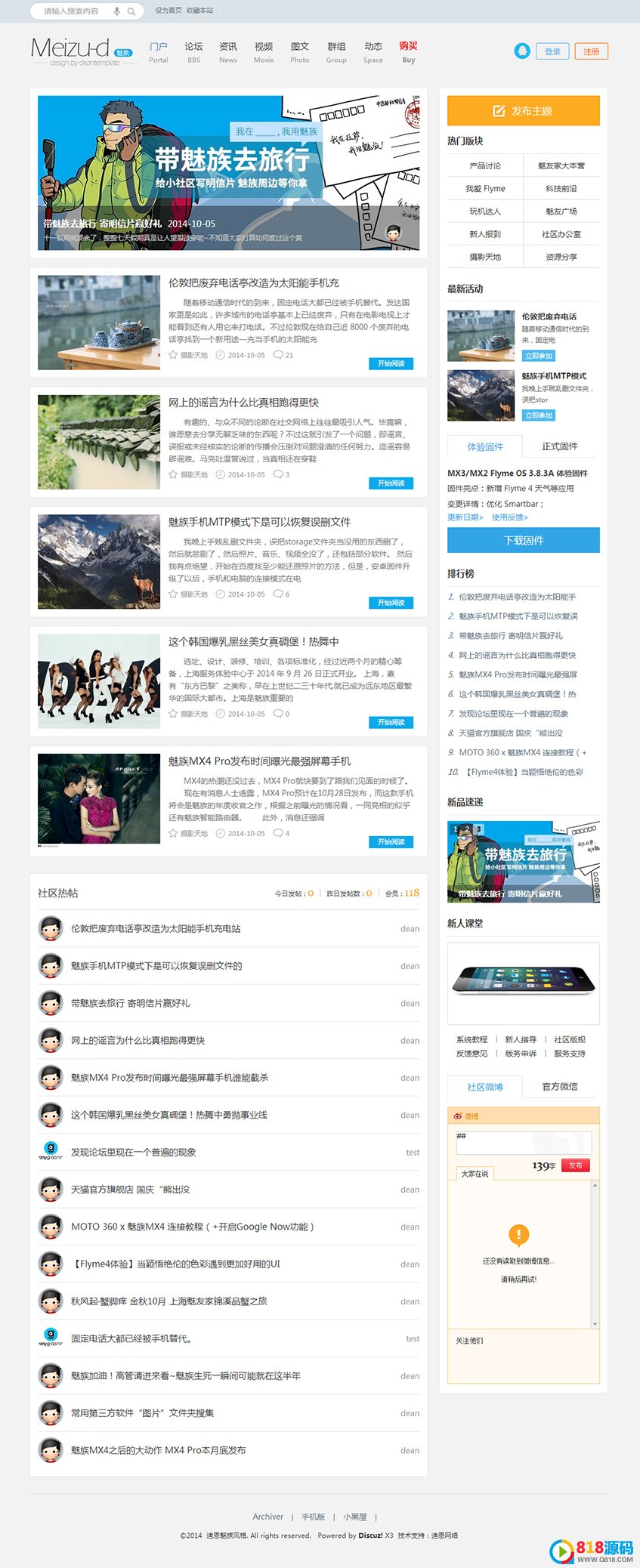The height and width of the screenshot is (1568, 640).
Task: Open the 论坛 BBS nav item
Action: tap(193, 52)
